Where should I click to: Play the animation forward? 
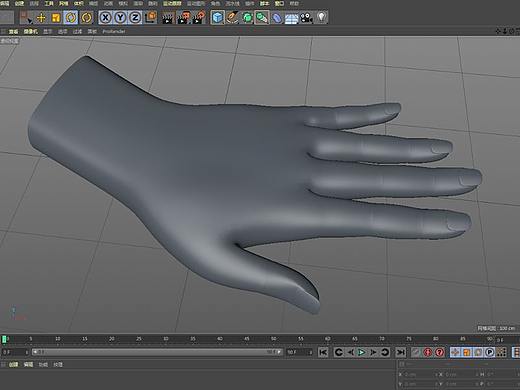(361, 352)
